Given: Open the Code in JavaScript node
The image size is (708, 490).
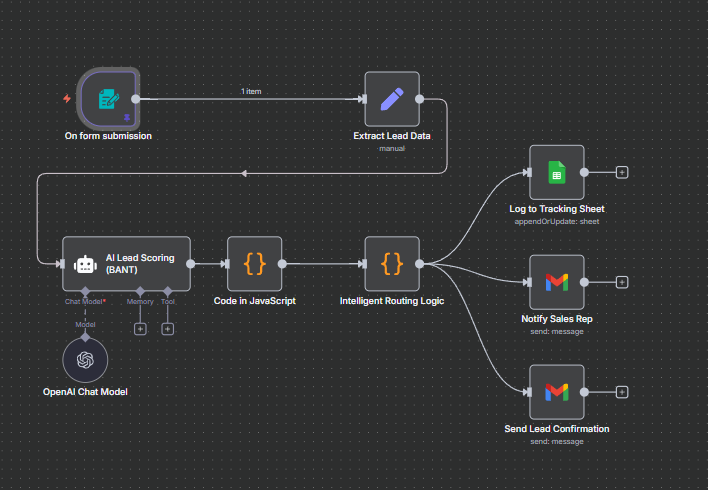Looking at the screenshot, I should pos(254,264).
